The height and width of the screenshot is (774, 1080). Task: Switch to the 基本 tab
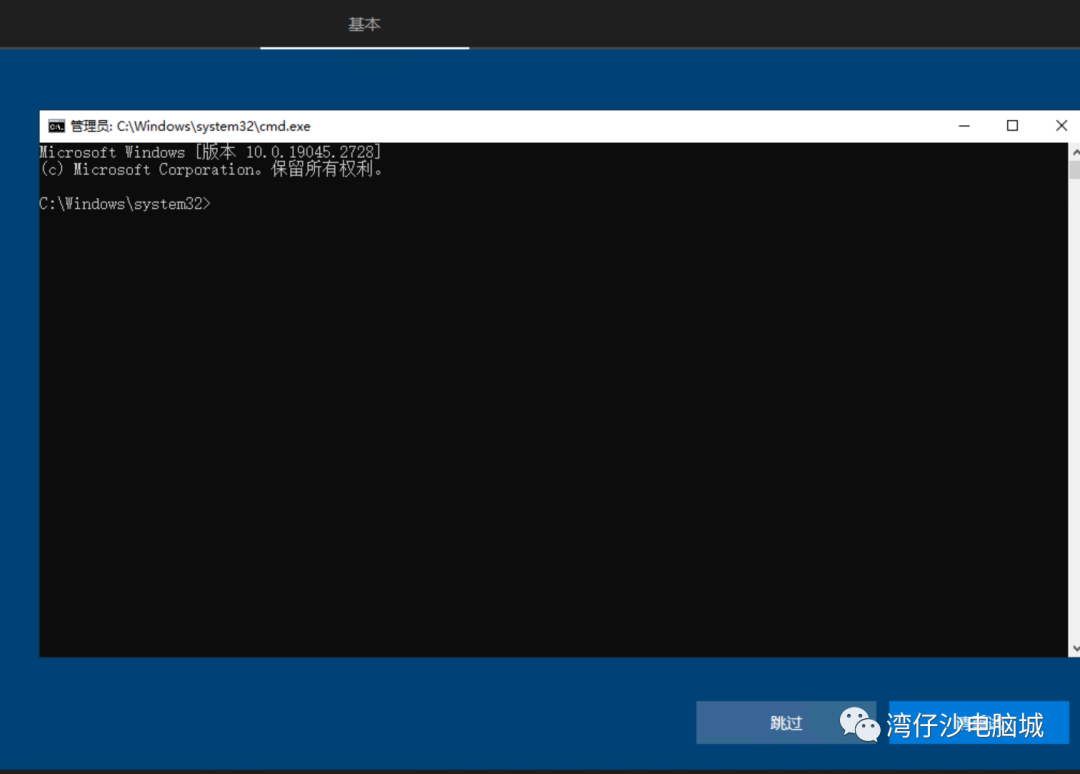pos(364,25)
